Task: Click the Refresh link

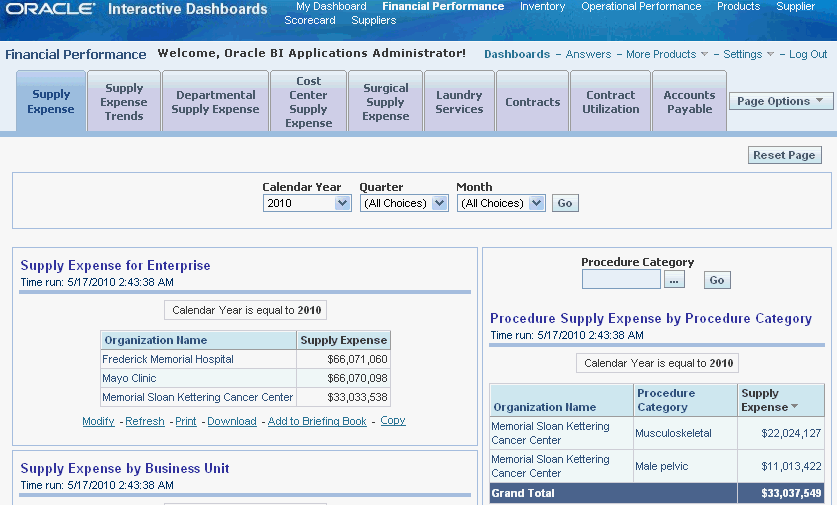Action: pos(145,421)
